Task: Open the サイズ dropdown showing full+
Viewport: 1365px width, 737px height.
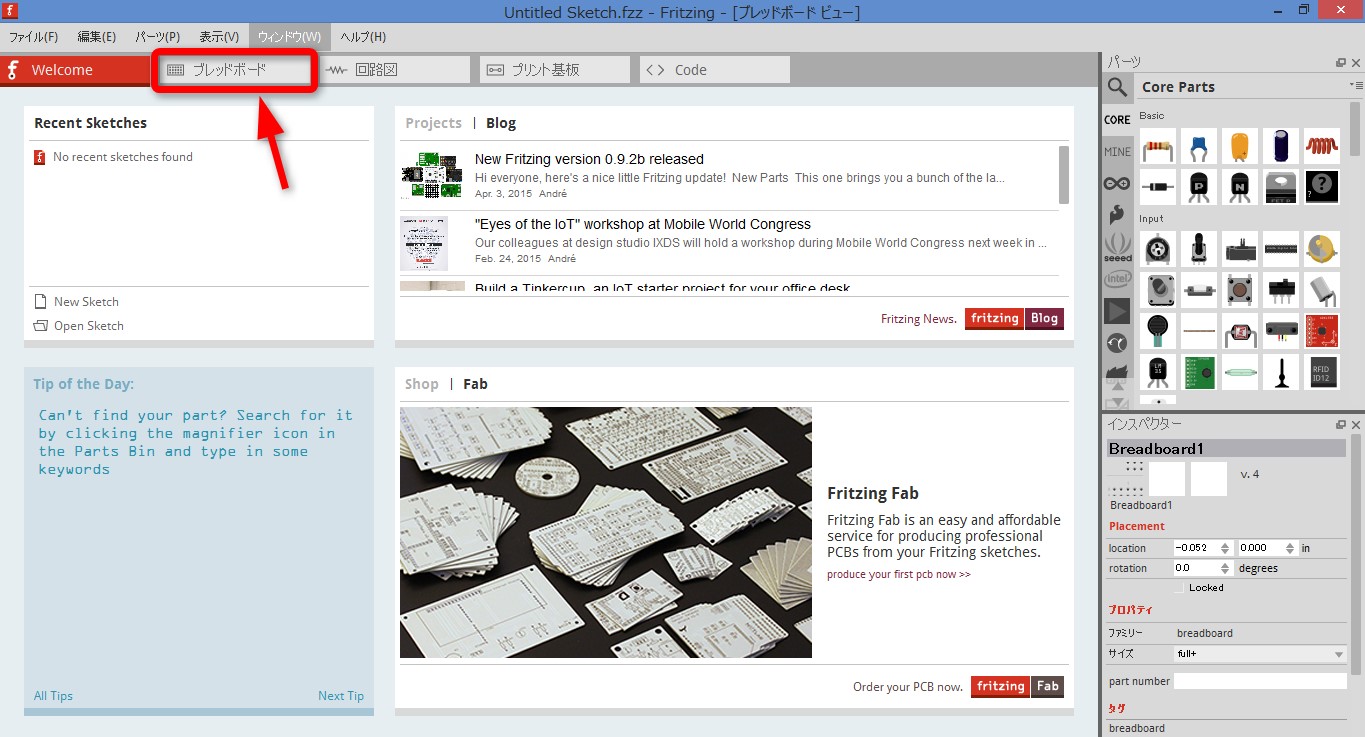Action: [1260, 654]
